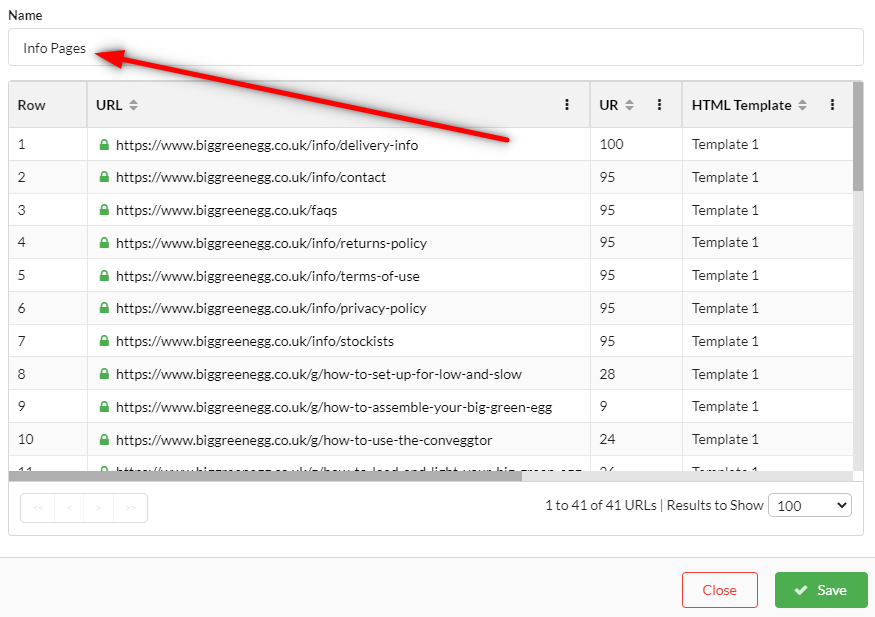The width and height of the screenshot is (875, 617).
Task: Click UR value 24 in row 10
Action: tap(607, 440)
